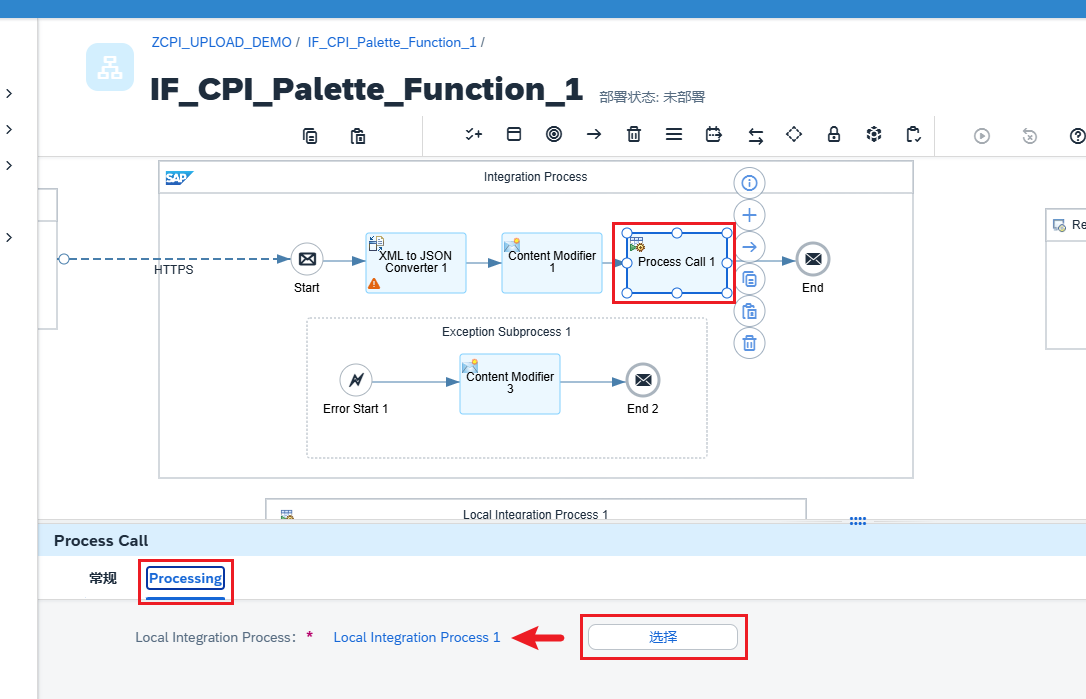Click the information icon beside Process Call
Image resolution: width=1086 pixels, height=699 pixels.
click(749, 183)
